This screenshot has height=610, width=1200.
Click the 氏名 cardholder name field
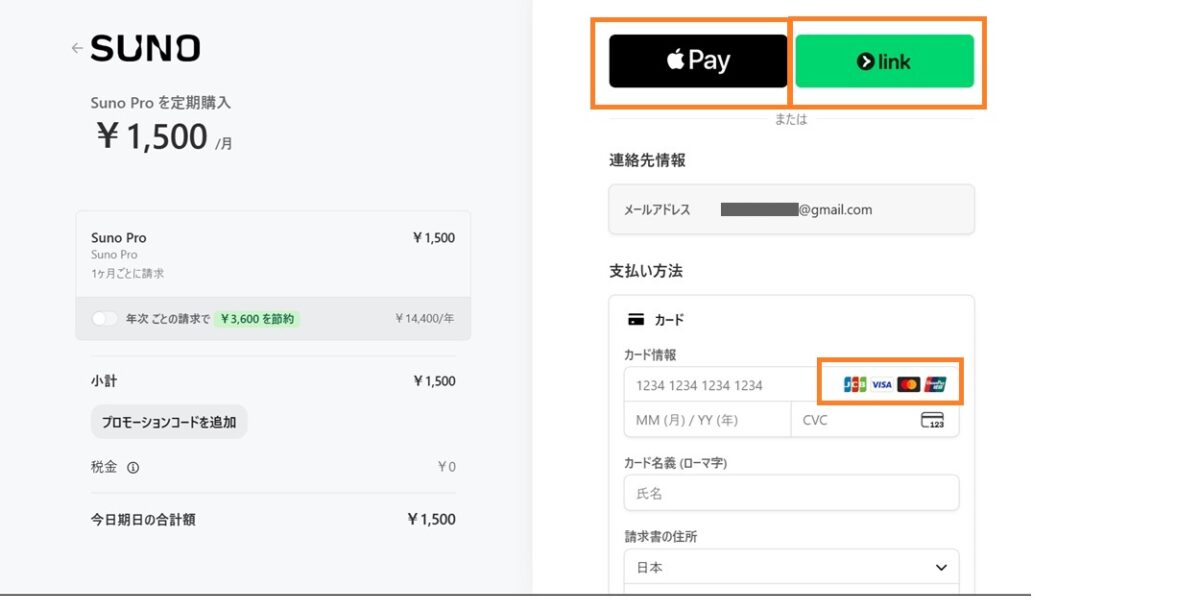791,493
